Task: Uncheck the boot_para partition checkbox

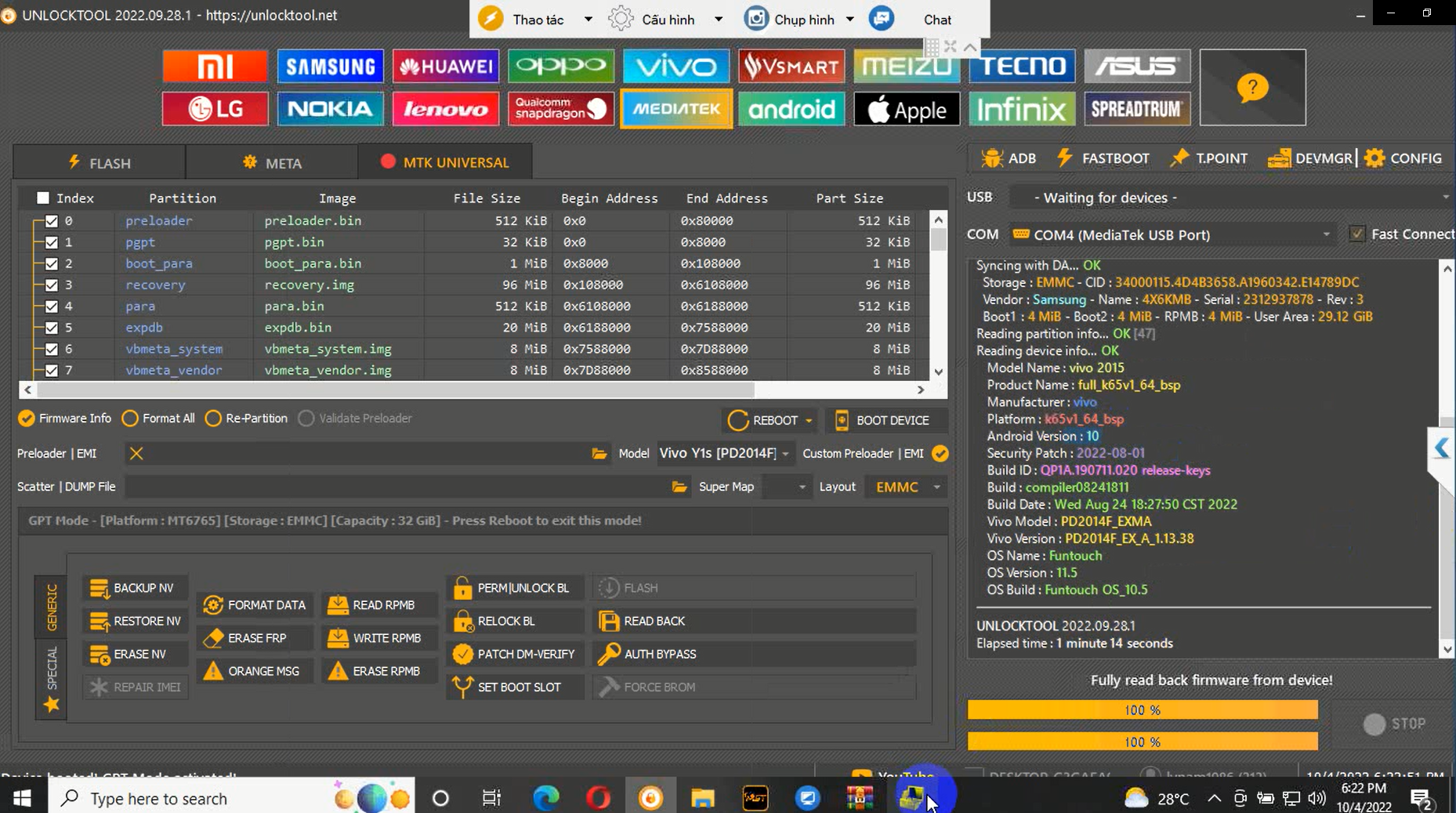Action: coord(52,263)
